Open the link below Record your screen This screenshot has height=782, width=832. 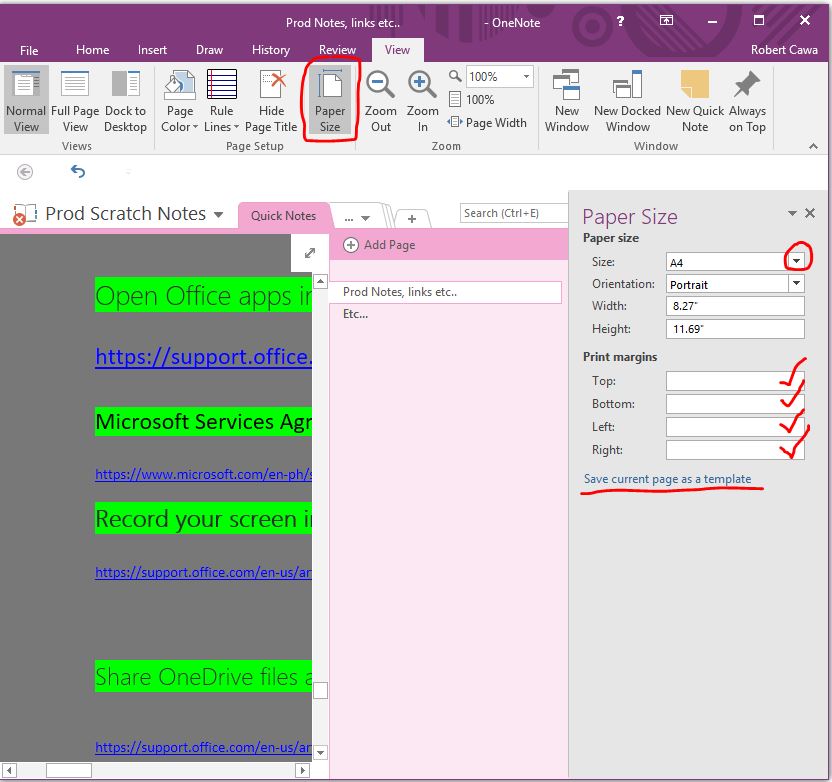pyautogui.click(x=204, y=572)
